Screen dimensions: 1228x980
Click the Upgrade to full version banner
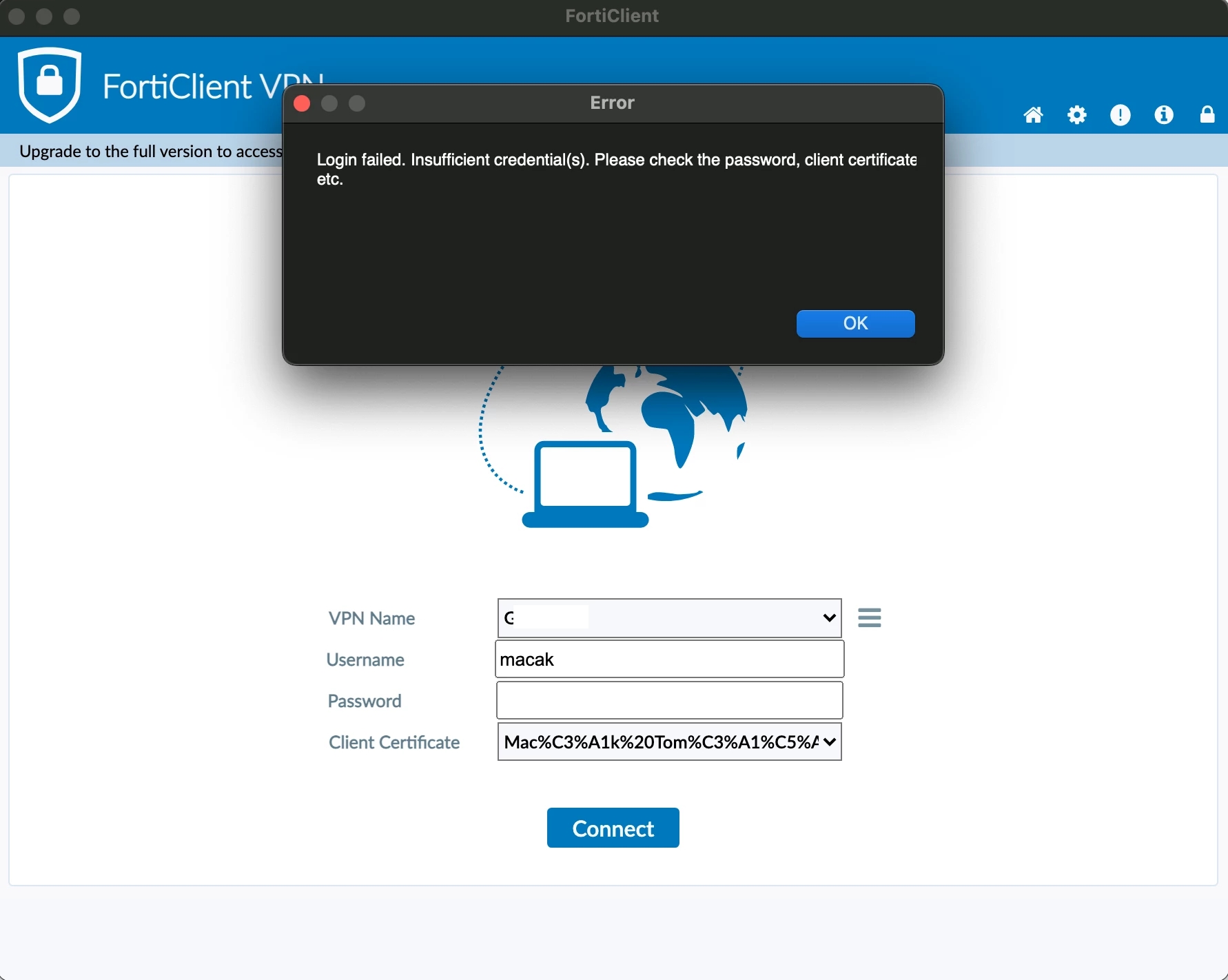coord(151,152)
